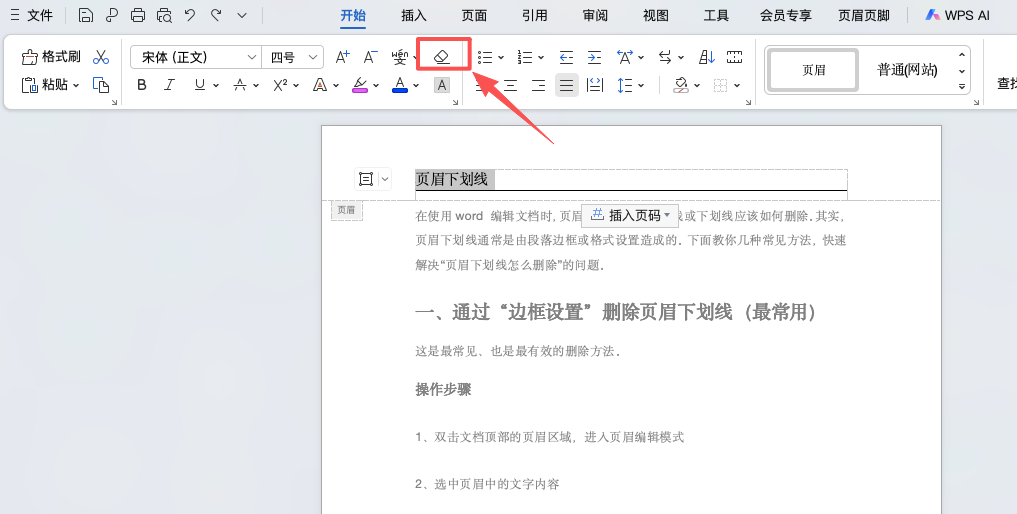
Task: Expand the underline style arrow
Action: tap(216, 85)
